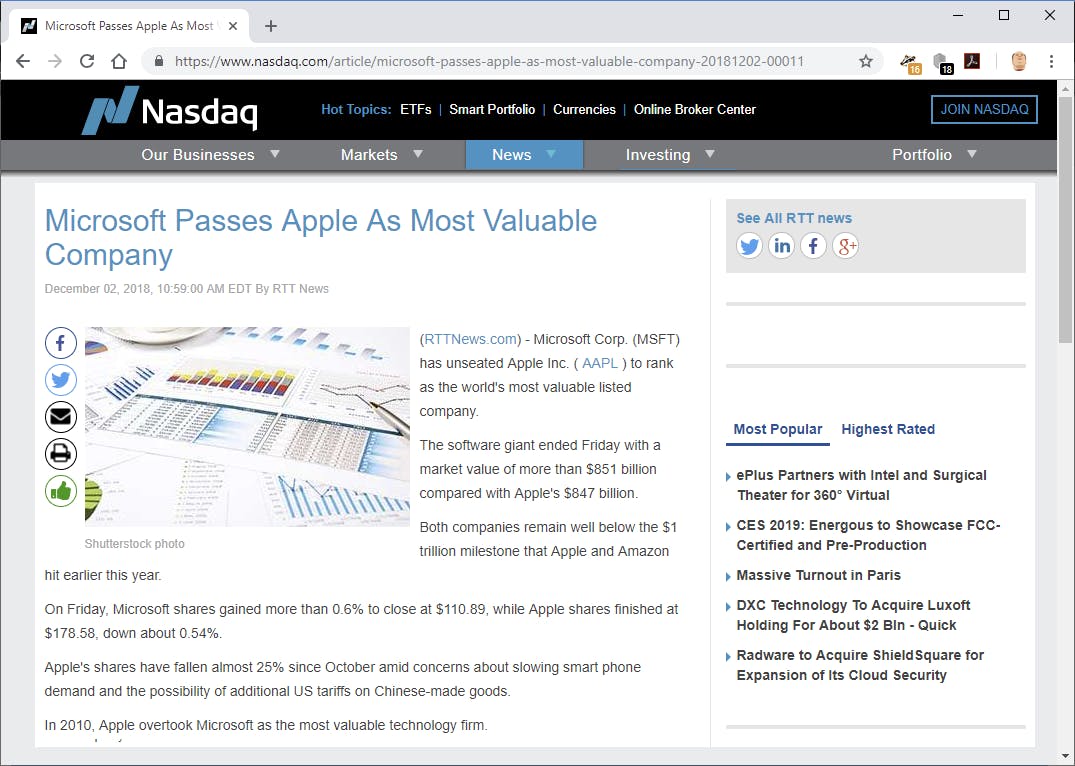Click the Nasdaq logo
Screen dimensions: 1075x766
pyautogui.click(x=170, y=110)
